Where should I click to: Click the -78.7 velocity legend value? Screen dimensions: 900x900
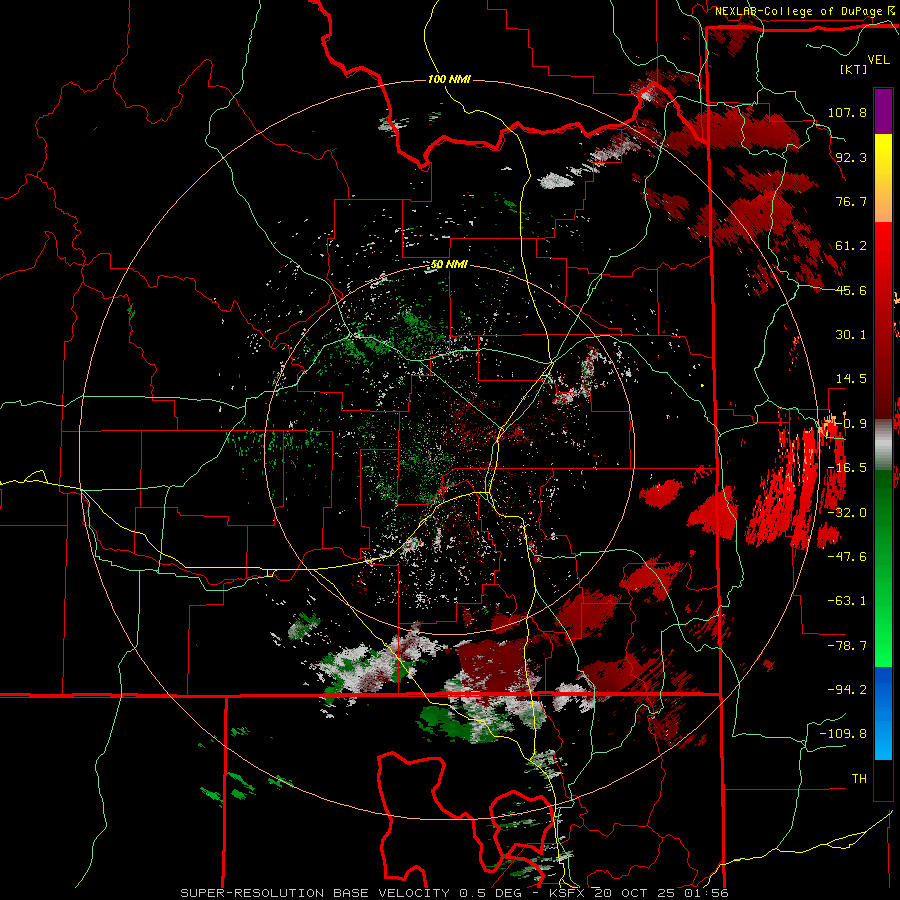coord(847,646)
